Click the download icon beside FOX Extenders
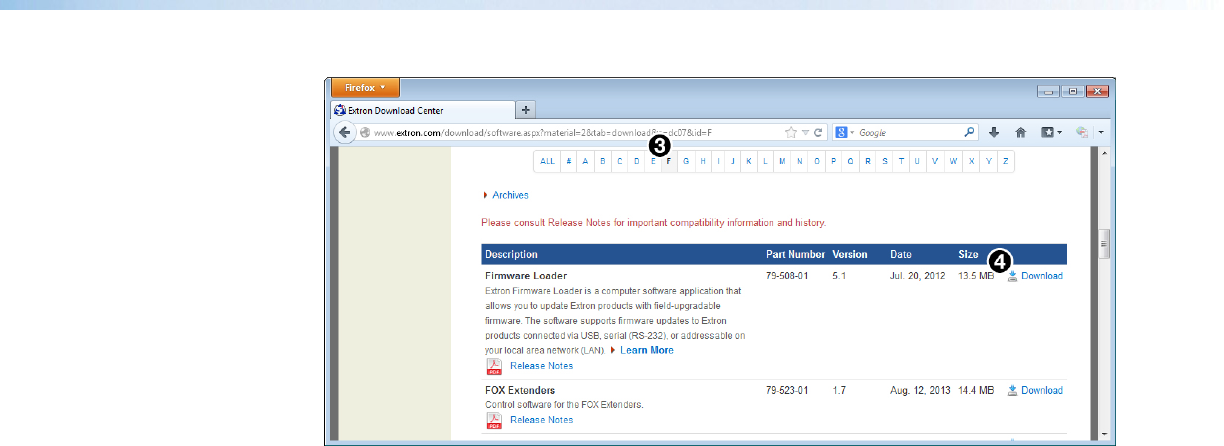Screen dimensions: 1224x446 coord(1012,390)
